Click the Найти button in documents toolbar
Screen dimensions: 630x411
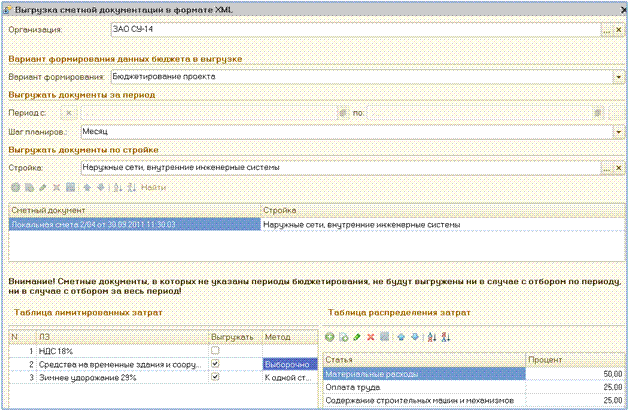pyautogui.click(x=154, y=187)
